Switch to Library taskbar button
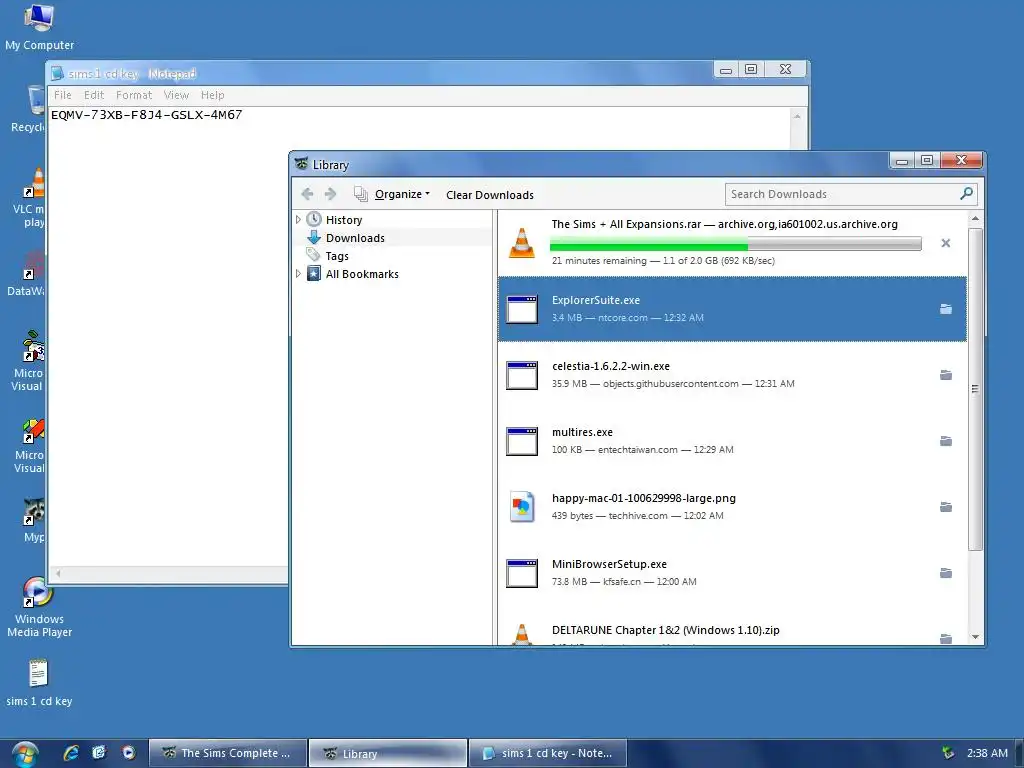This screenshot has width=1024, height=768. pyautogui.click(x=388, y=753)
